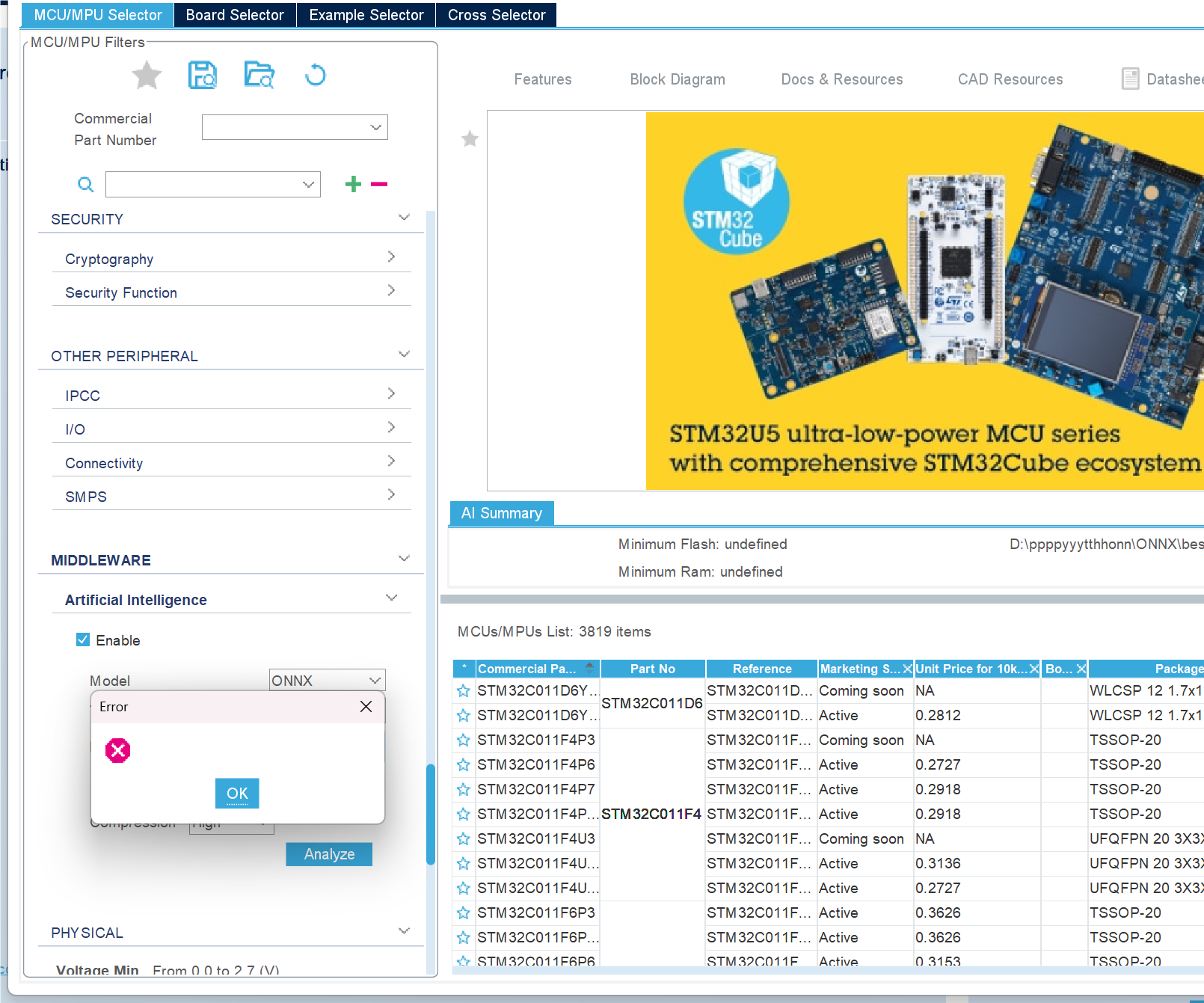Remove the Bo... column via X
Screen dimensions: 1204x1003
pyautogui.click(x=1081, y=669)
